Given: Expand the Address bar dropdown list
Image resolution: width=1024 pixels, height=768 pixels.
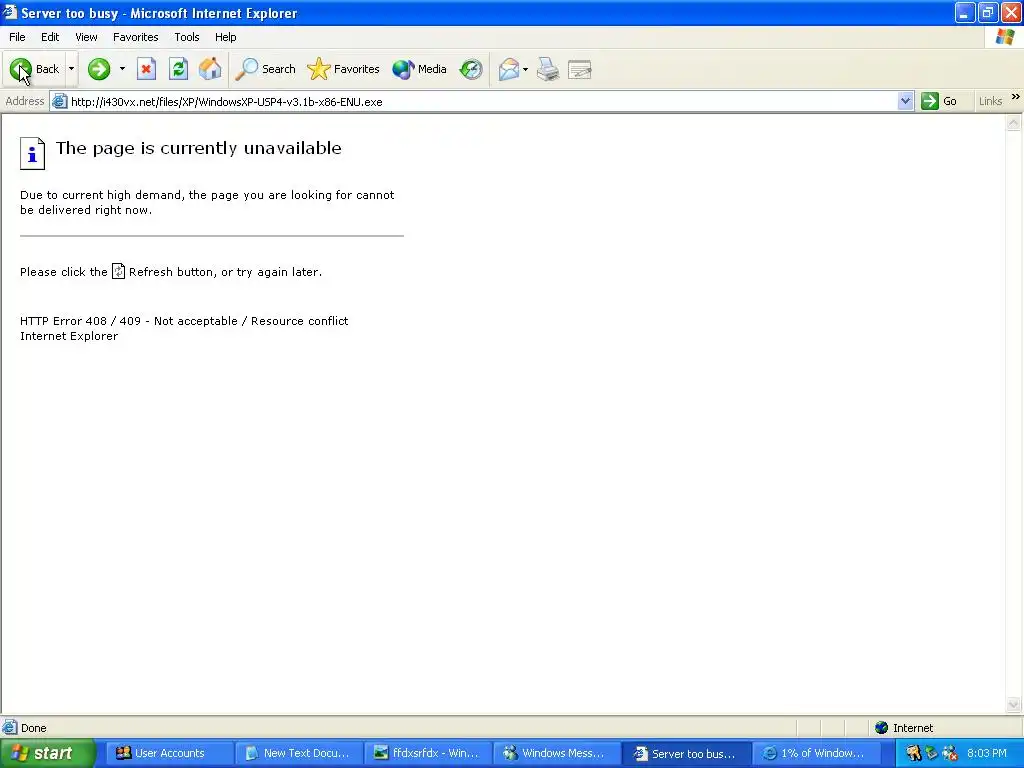Looking at the screenshot, I should point(905,101).
